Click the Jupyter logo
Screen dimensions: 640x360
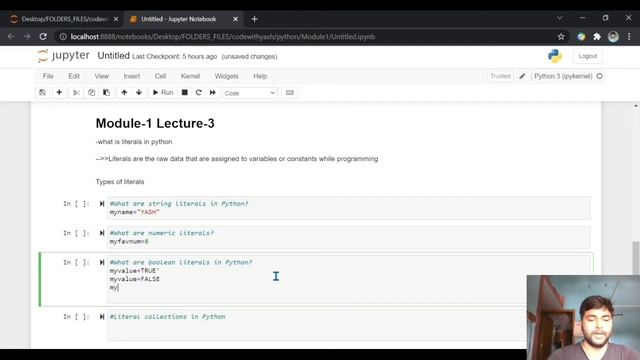pyautogui.click(x=64, y=56)
